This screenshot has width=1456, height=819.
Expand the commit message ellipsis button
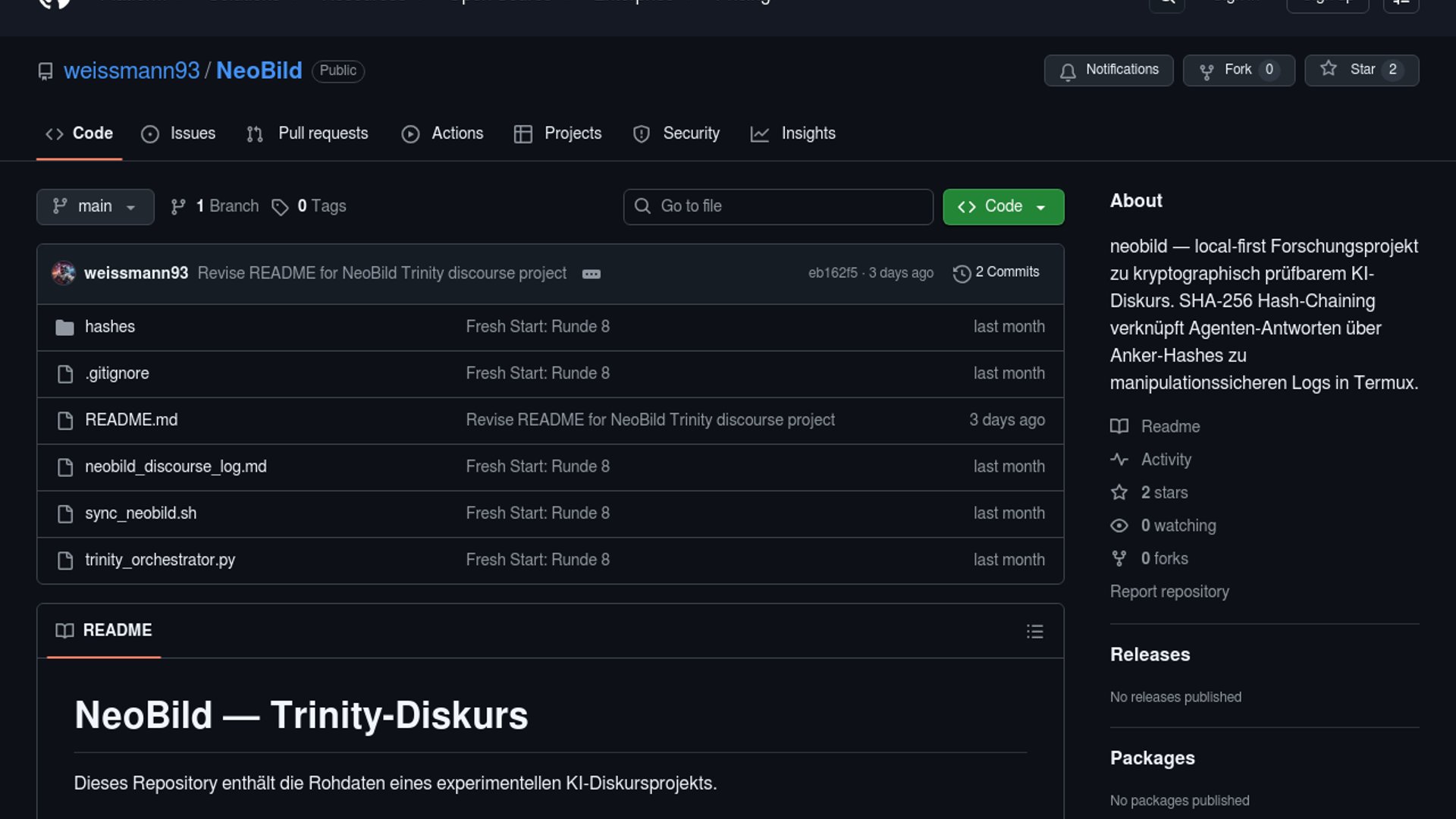pos(591,274)
